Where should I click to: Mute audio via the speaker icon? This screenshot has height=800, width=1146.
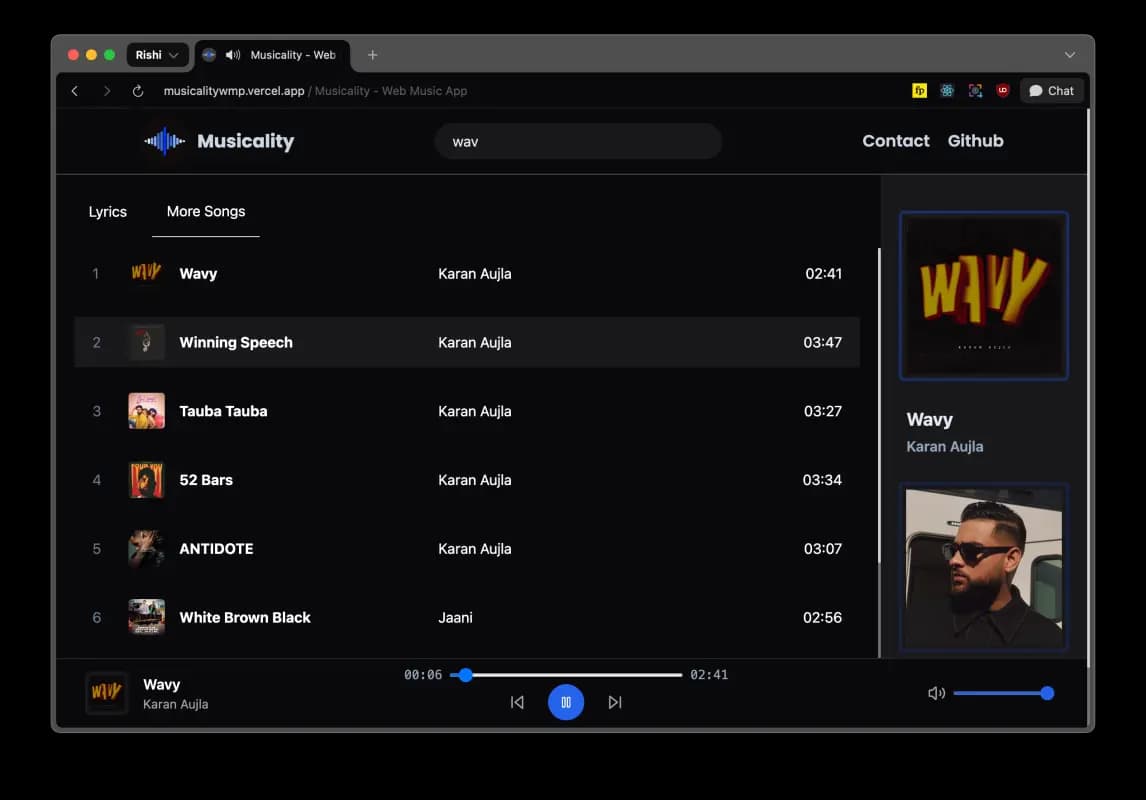(x=936, y=693)
